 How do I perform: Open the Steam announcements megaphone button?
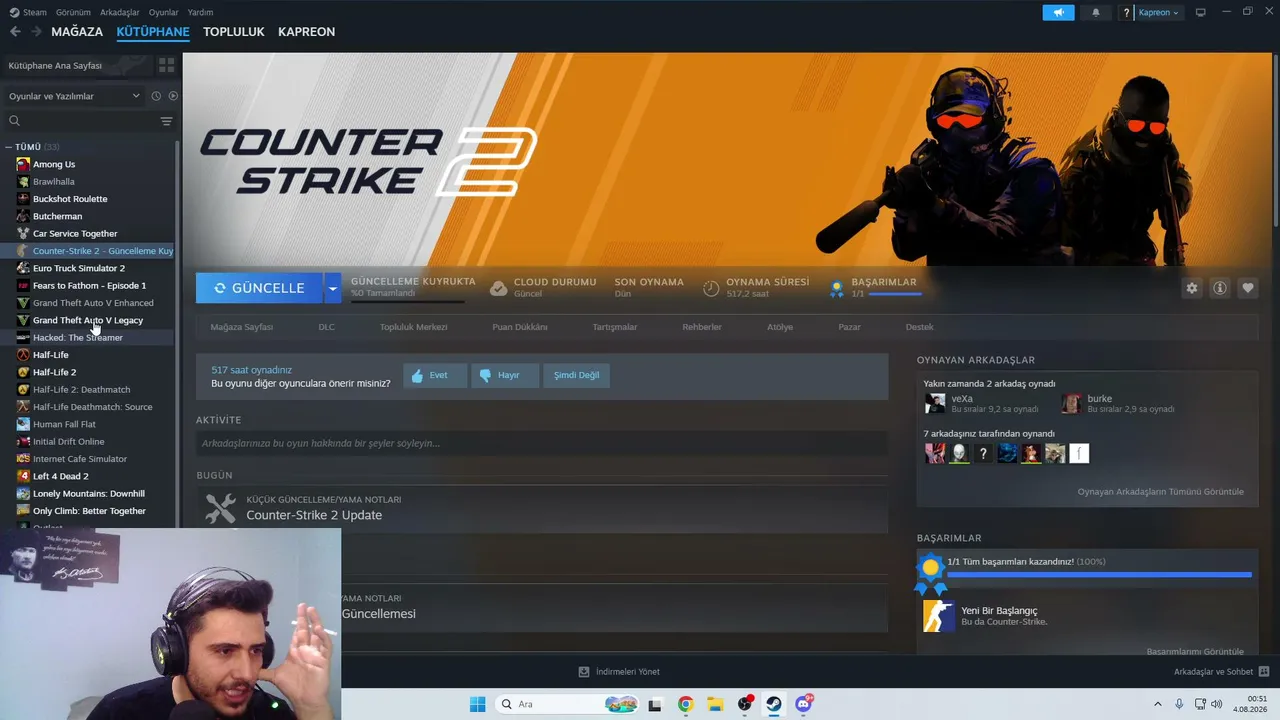tap(1058, 13)
